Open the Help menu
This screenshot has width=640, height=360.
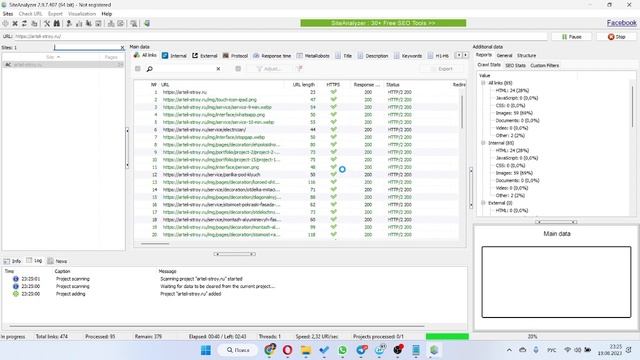(107, 14)
